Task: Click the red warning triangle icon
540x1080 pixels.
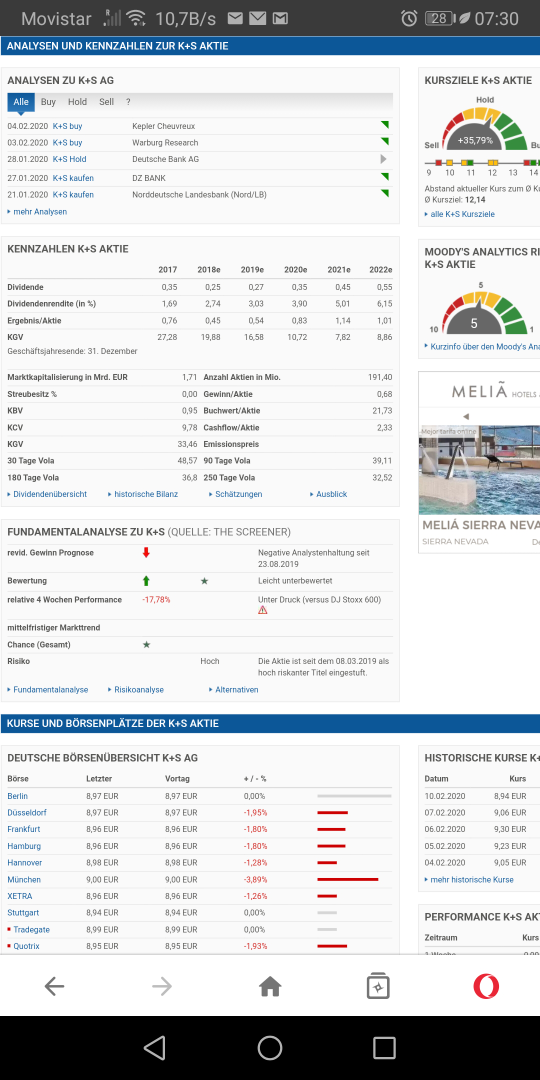Action: (262, 610)
